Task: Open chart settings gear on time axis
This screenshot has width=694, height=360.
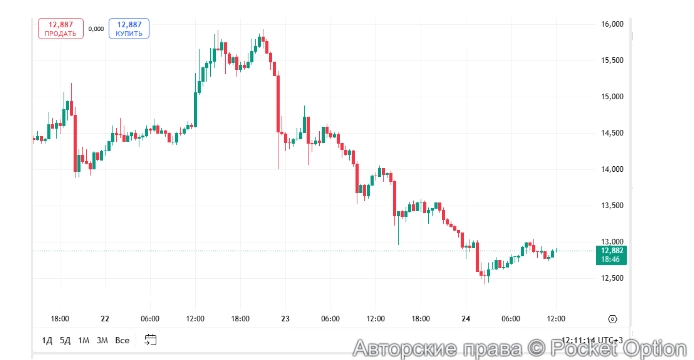Action: (x=613, y=319)
